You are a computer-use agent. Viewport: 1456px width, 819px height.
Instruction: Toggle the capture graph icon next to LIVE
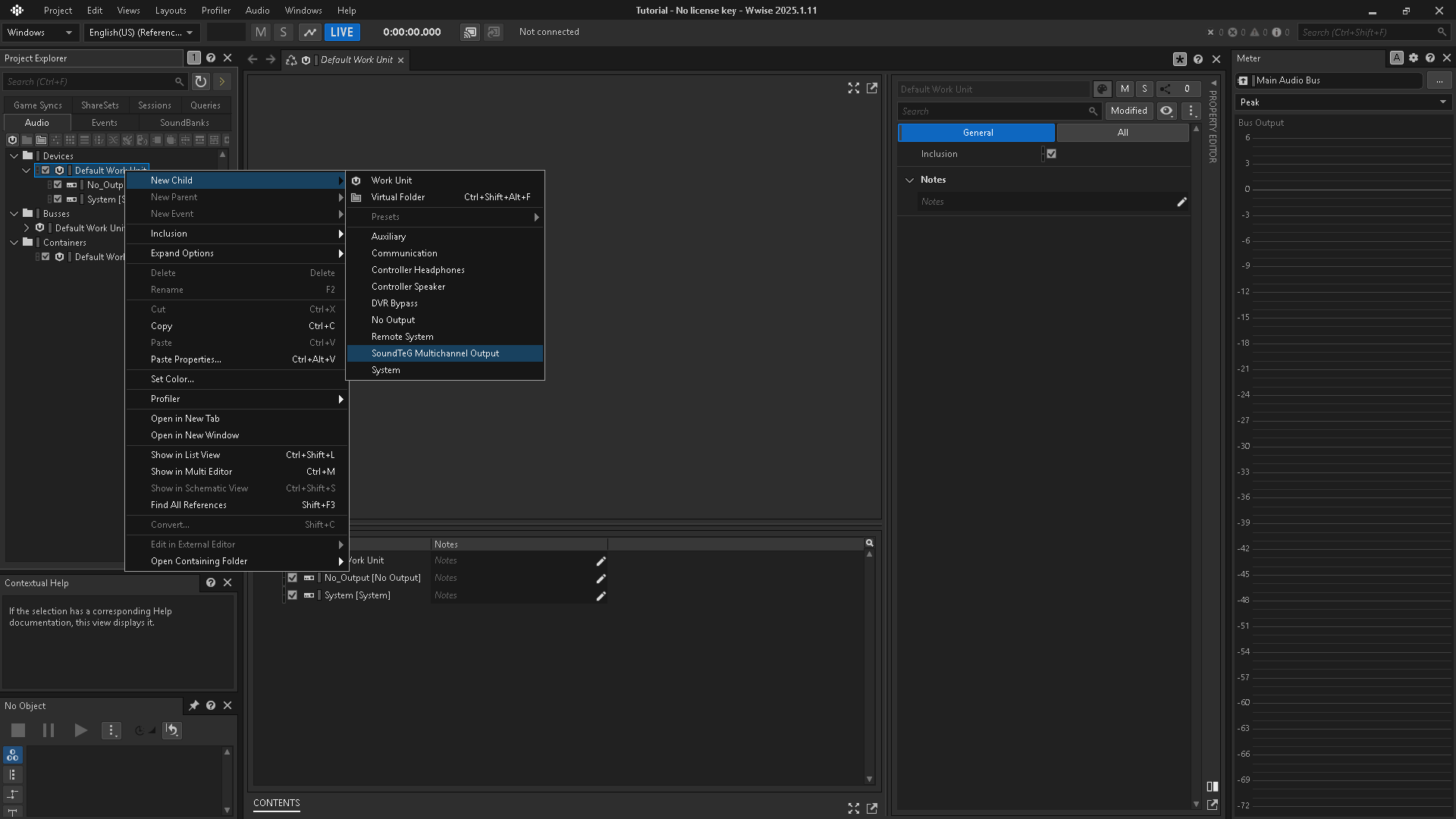point(309,32)
